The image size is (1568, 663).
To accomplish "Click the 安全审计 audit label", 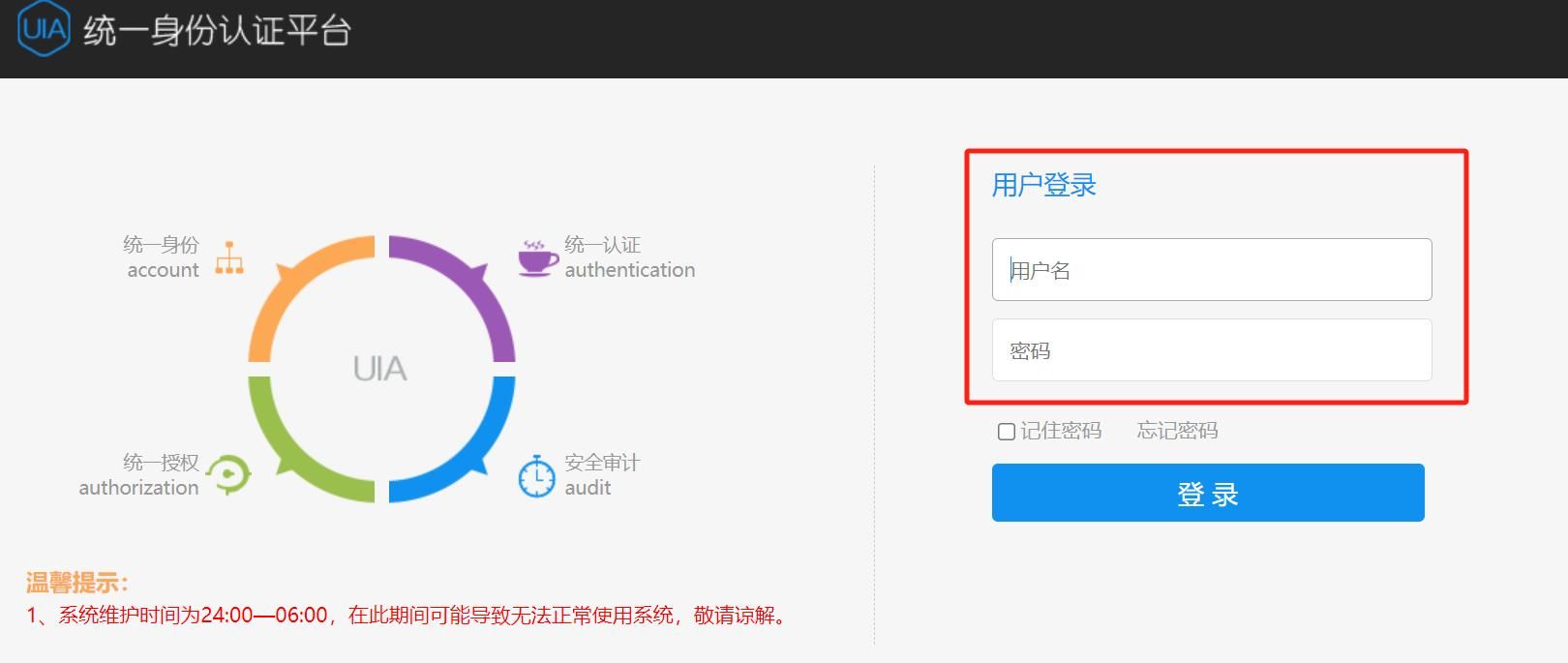I will pos(601,474).
